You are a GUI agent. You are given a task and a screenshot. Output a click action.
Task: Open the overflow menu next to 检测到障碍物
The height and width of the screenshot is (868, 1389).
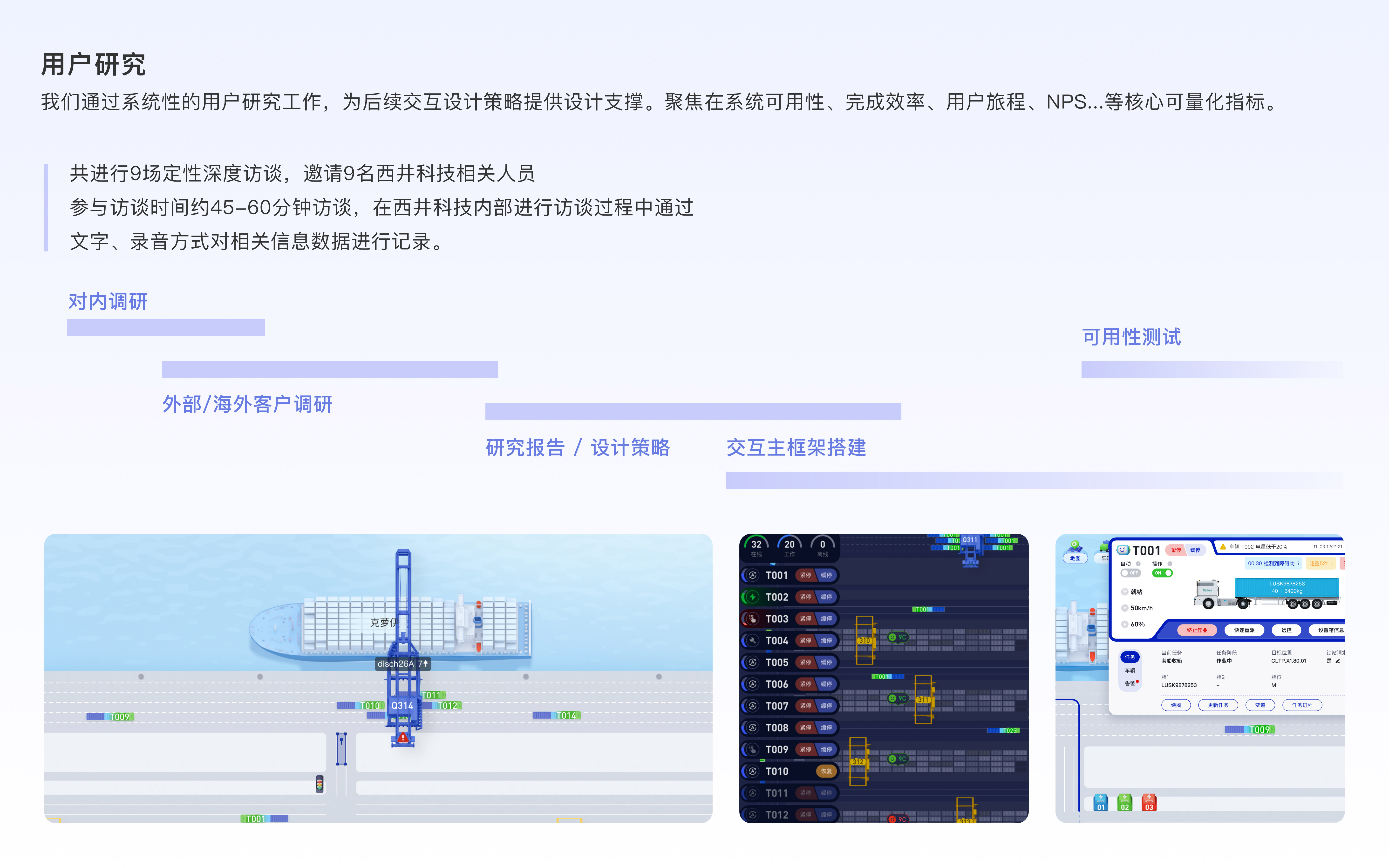tap(1298, 563)
